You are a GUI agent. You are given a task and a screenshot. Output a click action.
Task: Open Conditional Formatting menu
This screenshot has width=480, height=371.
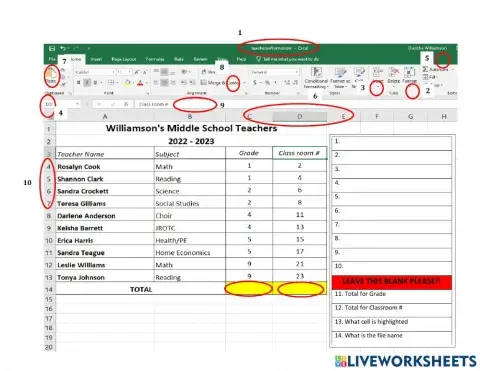(316, 78)
